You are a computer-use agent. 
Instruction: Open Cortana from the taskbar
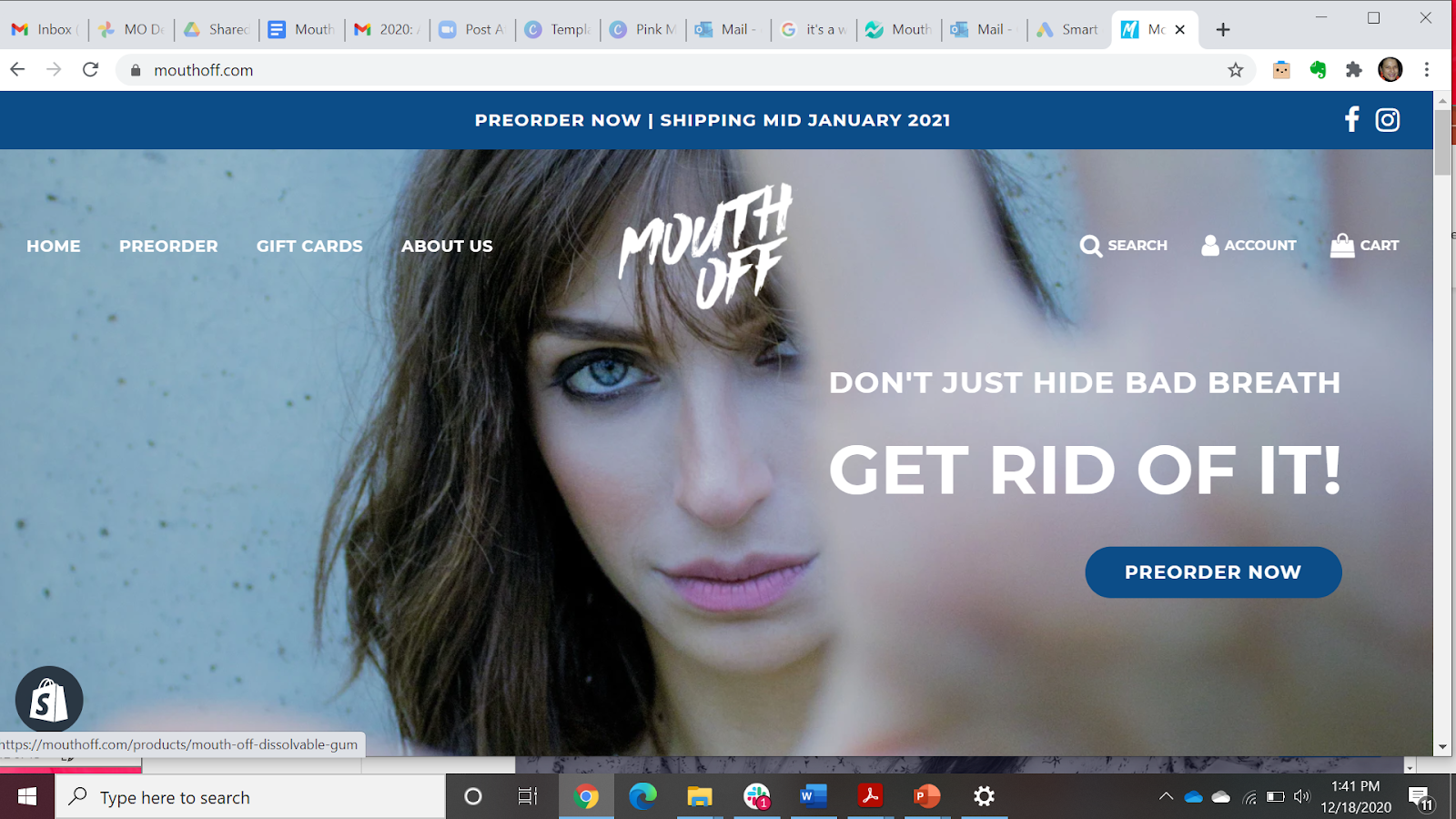pyautogui.click(x=473, y=797)
